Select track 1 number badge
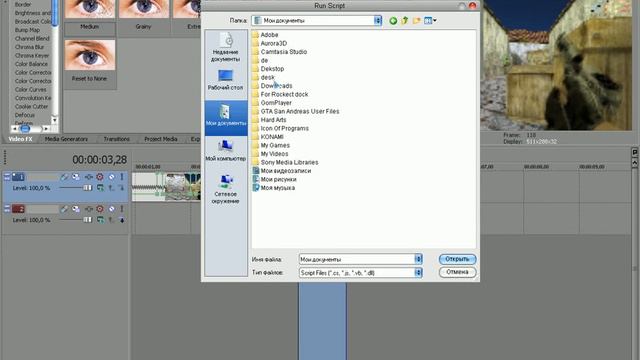The height and width of the screenshot is (360, 640). (x=18, y=177)
